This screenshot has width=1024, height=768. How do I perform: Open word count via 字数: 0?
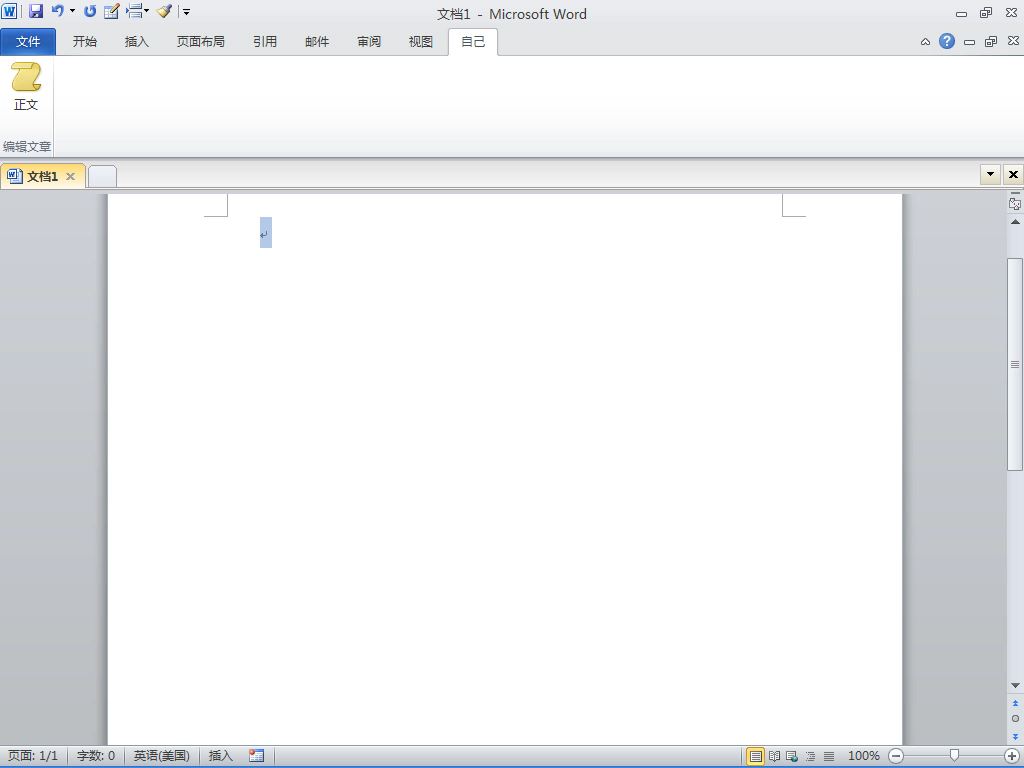click(x=96, y=756)
